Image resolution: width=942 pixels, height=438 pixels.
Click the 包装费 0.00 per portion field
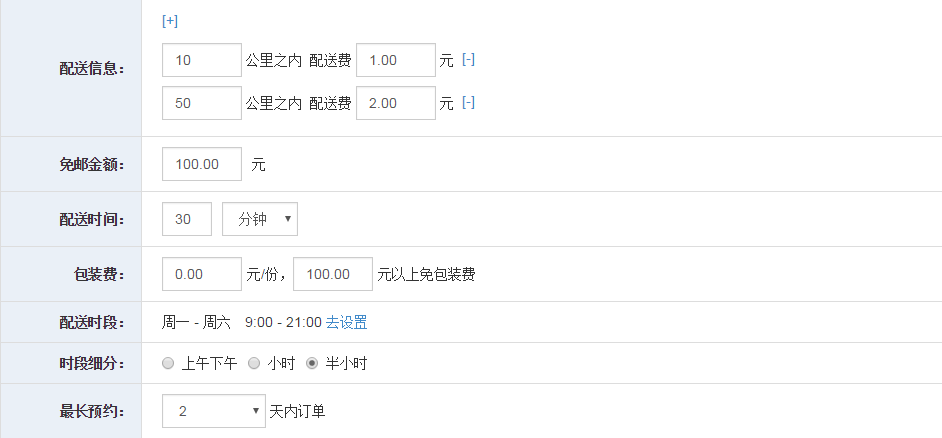tap(202, 274)
